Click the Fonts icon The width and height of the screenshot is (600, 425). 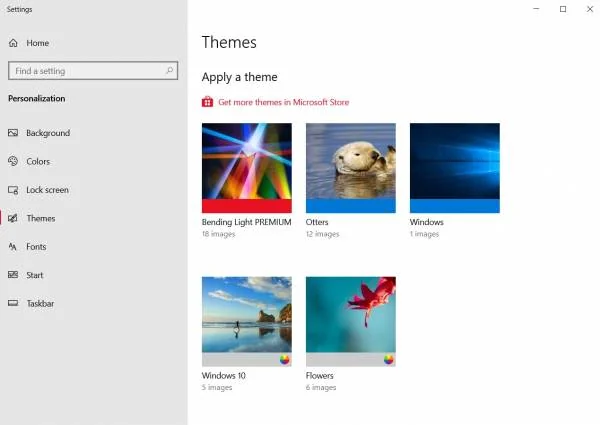point(13,247)
